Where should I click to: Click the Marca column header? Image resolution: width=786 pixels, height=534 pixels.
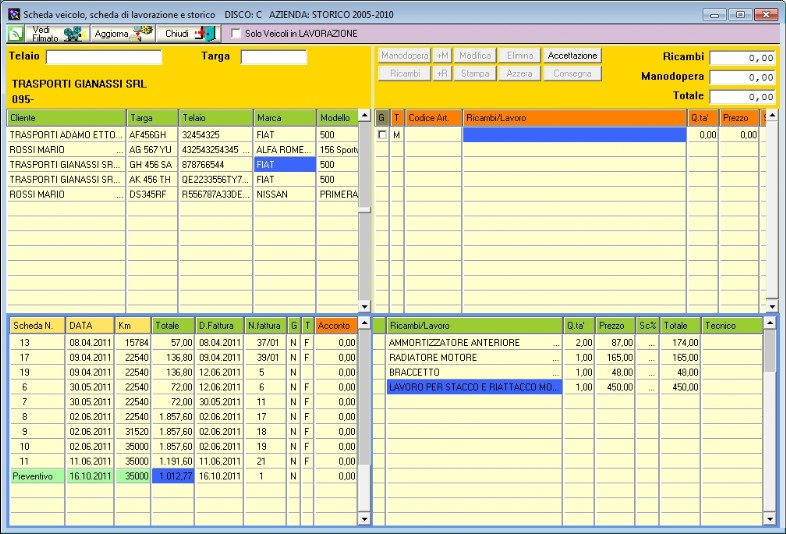point(285,118)
